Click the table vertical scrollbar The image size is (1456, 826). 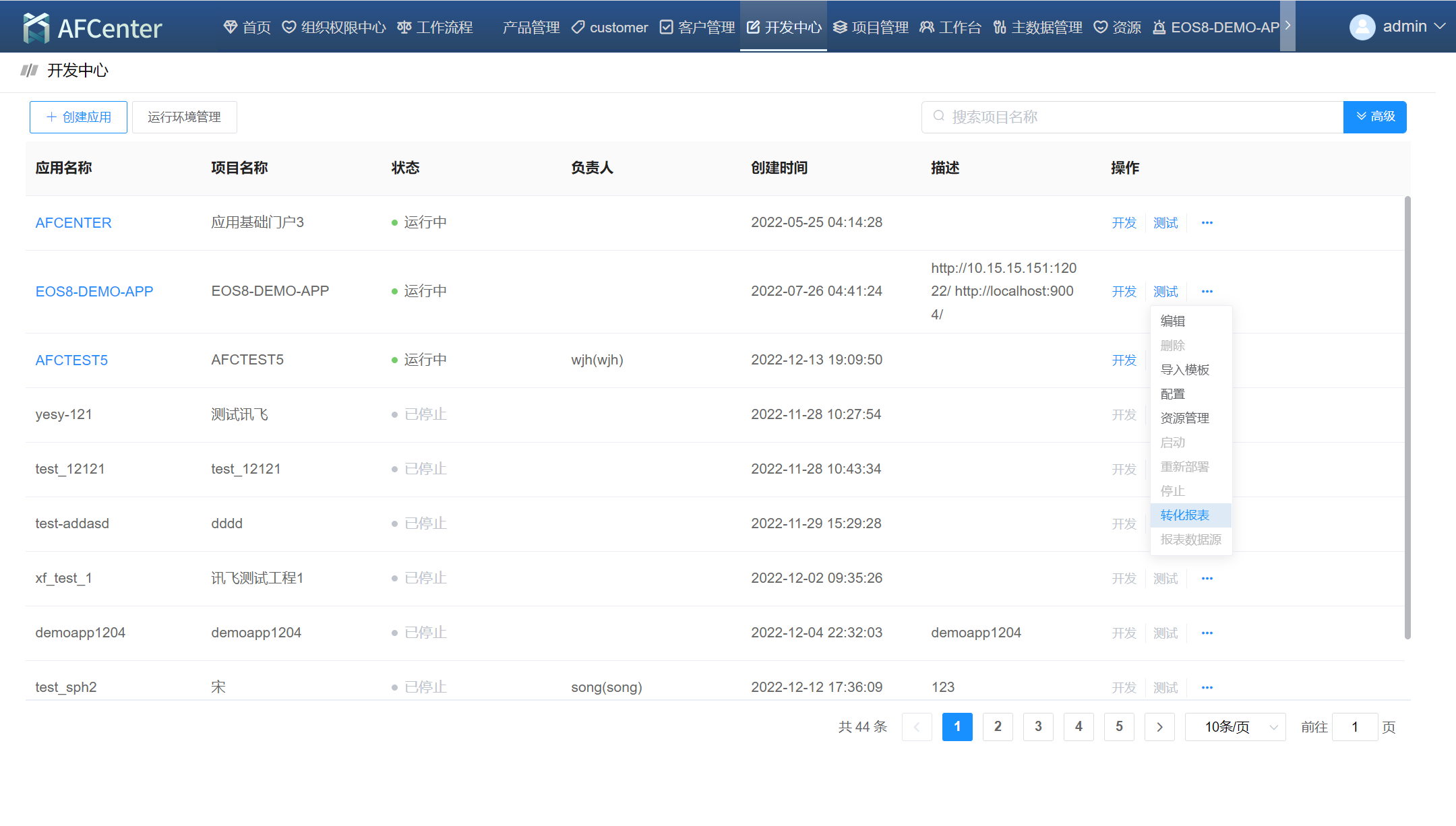pyautogui.click(x=1407, y=418)
